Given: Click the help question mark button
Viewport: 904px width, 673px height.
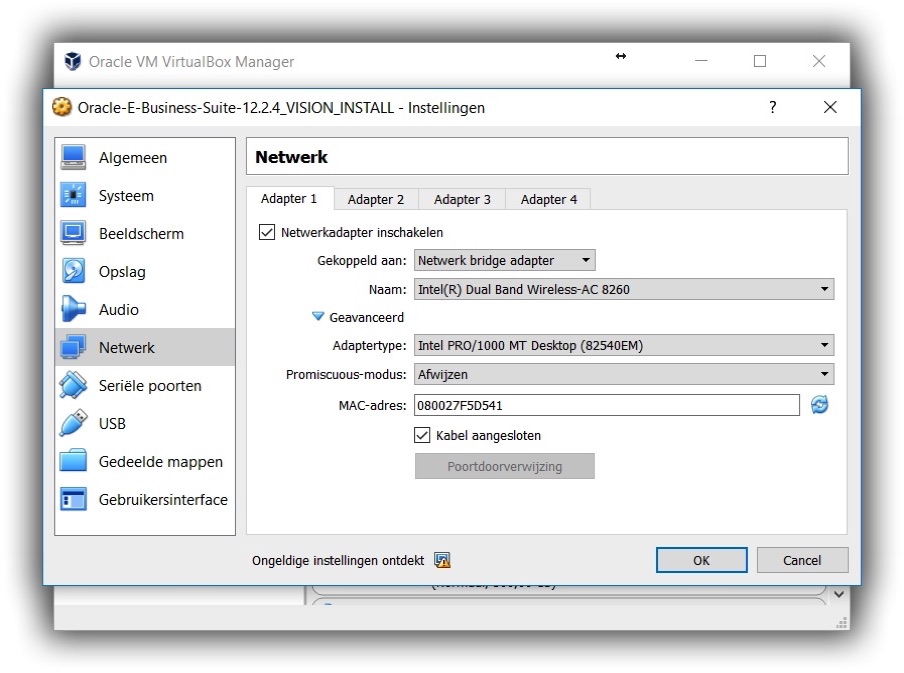Looking at the screenshot, I should 773,107.
